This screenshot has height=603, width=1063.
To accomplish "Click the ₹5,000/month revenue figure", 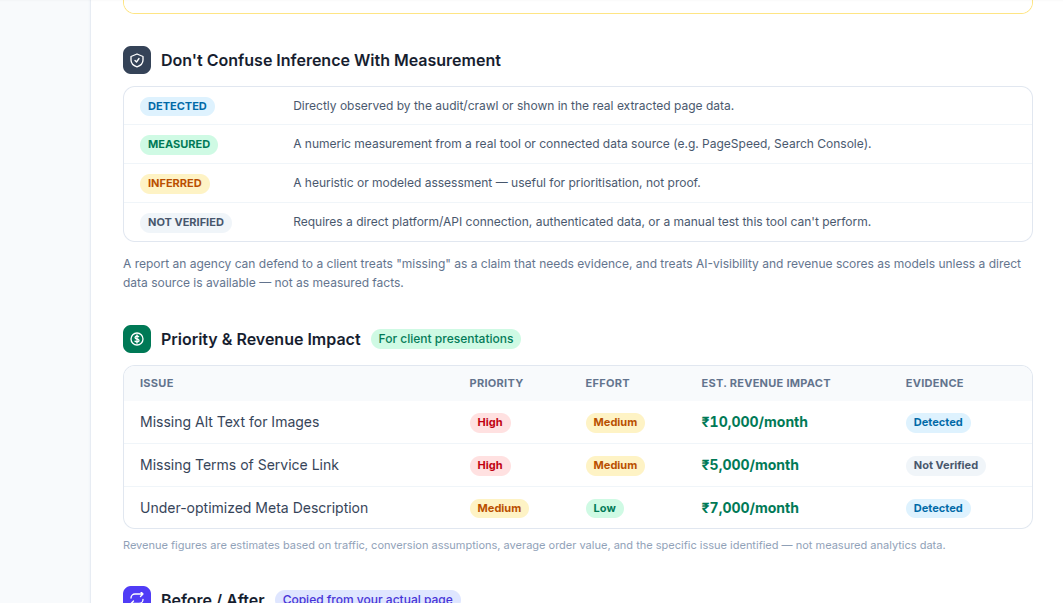I will pos(750,465).
